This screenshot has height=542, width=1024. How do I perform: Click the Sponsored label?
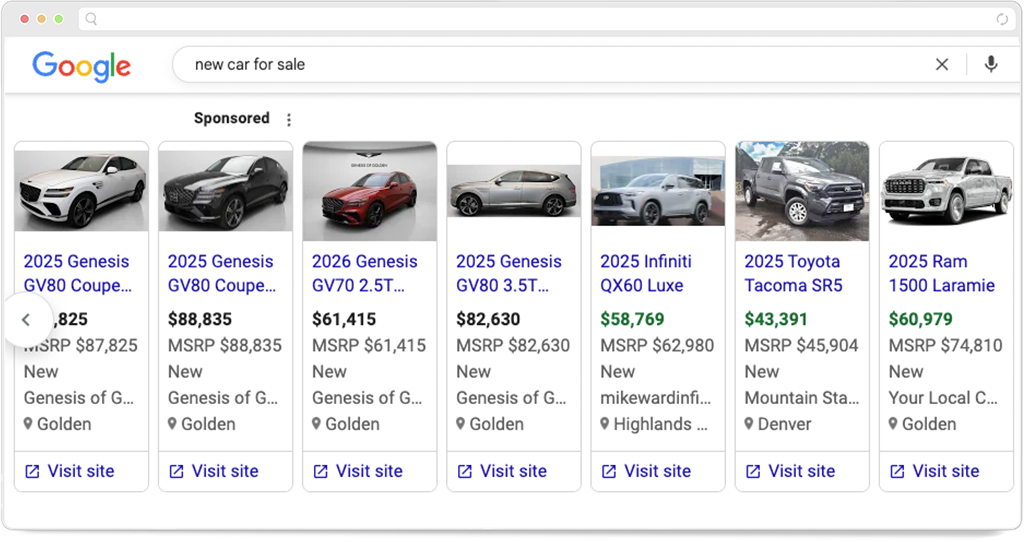point(232,118)
